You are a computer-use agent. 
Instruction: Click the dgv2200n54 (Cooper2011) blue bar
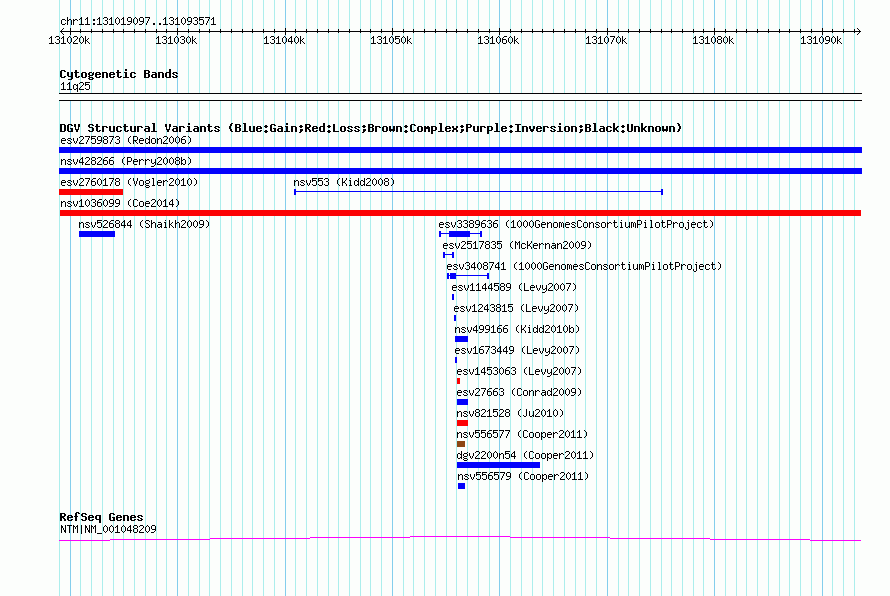click(x=498, y=465)
